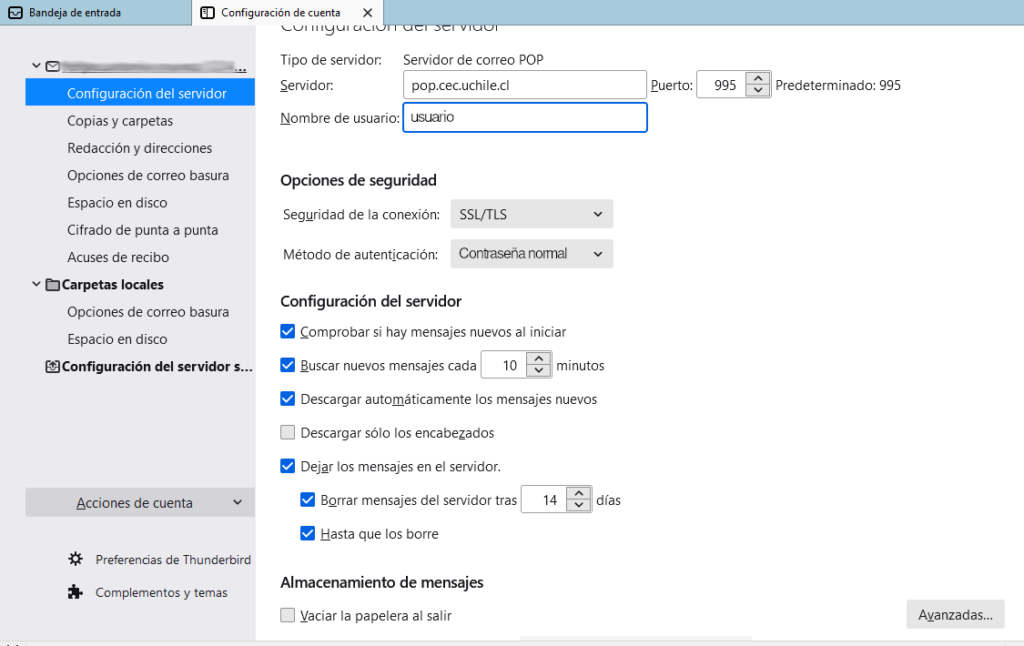
Task: Click the Complementos y temas puzzle icon
Action: click(75, 592)
